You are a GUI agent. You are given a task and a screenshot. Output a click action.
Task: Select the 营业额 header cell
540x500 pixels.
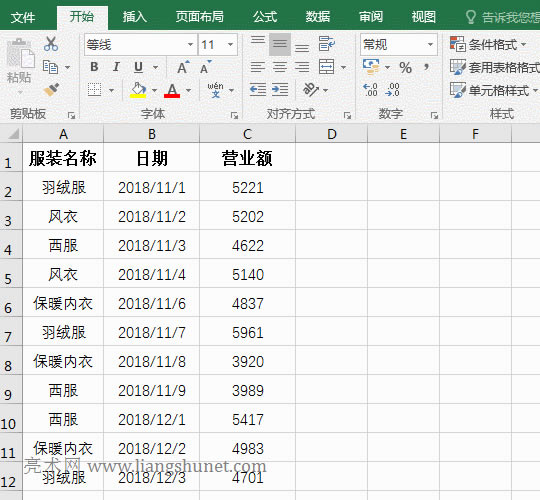click(247, 157)
